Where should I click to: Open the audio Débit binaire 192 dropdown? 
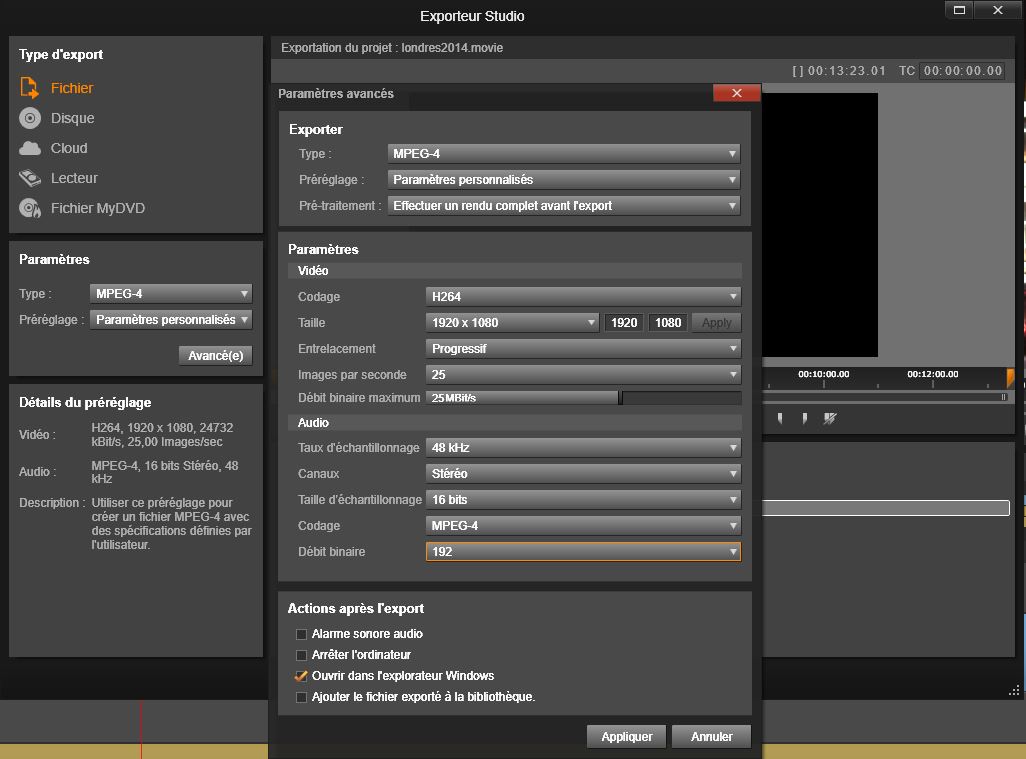(583, 552)
